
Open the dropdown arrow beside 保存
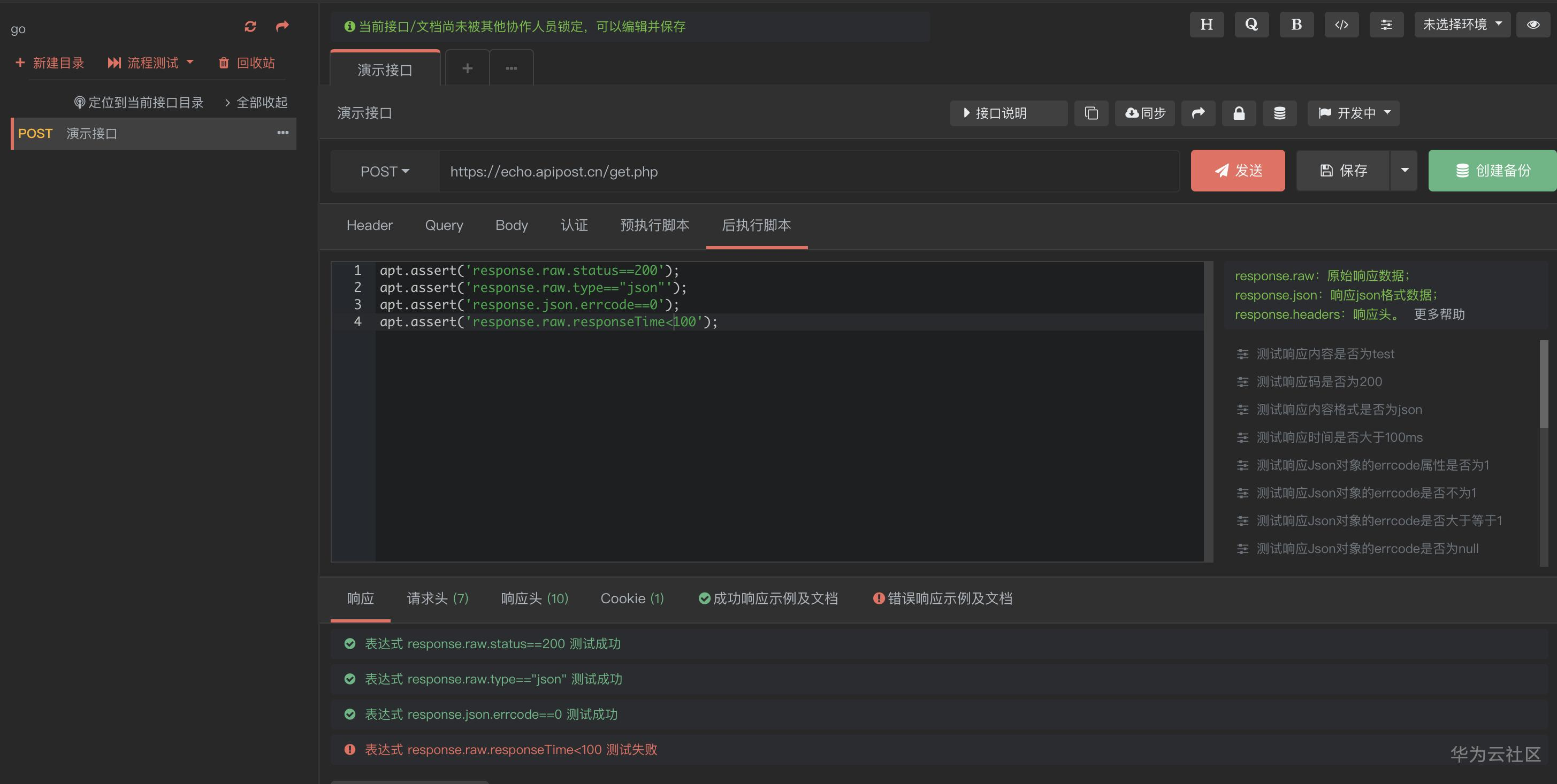pos(1405,170)
